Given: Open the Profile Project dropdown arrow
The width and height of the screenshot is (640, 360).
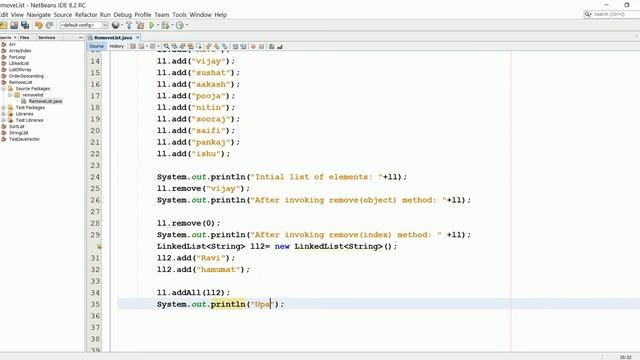Looking at the screenshot, I should 187,25.
